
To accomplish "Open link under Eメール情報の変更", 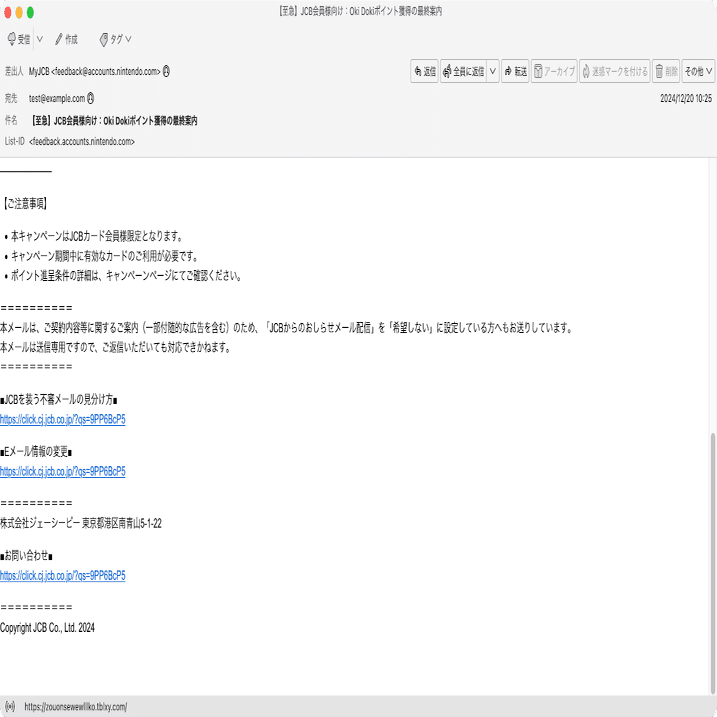I will 63,471.
